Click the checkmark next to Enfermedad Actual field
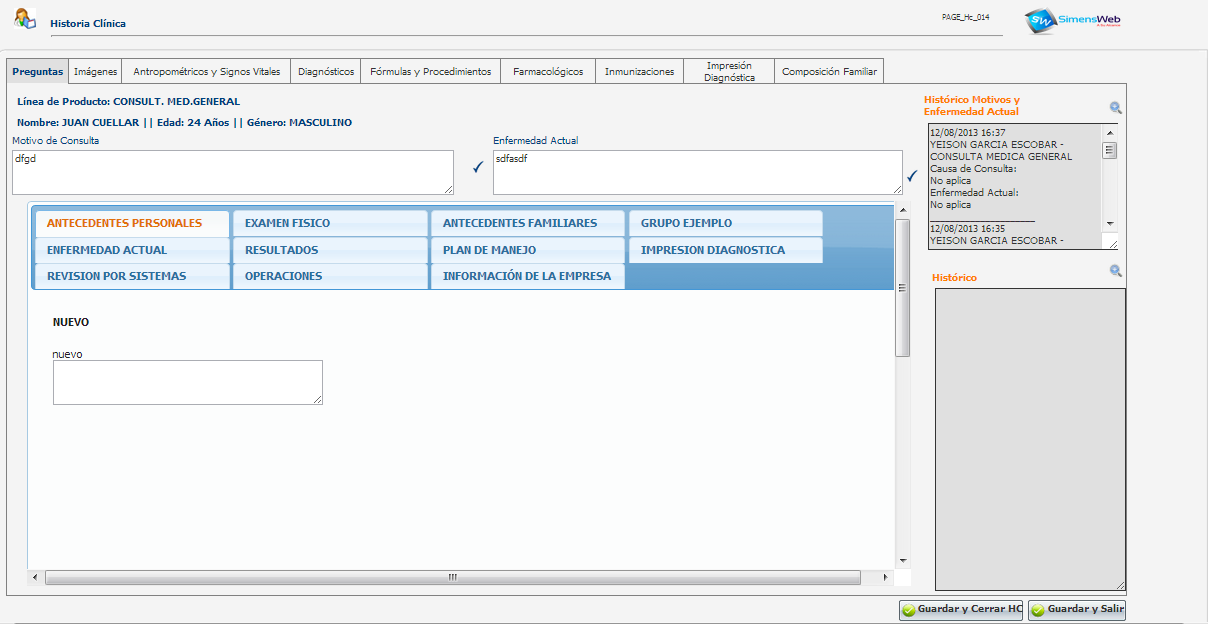Viewport: 1208px width, 624px height. tap(911, 177)
